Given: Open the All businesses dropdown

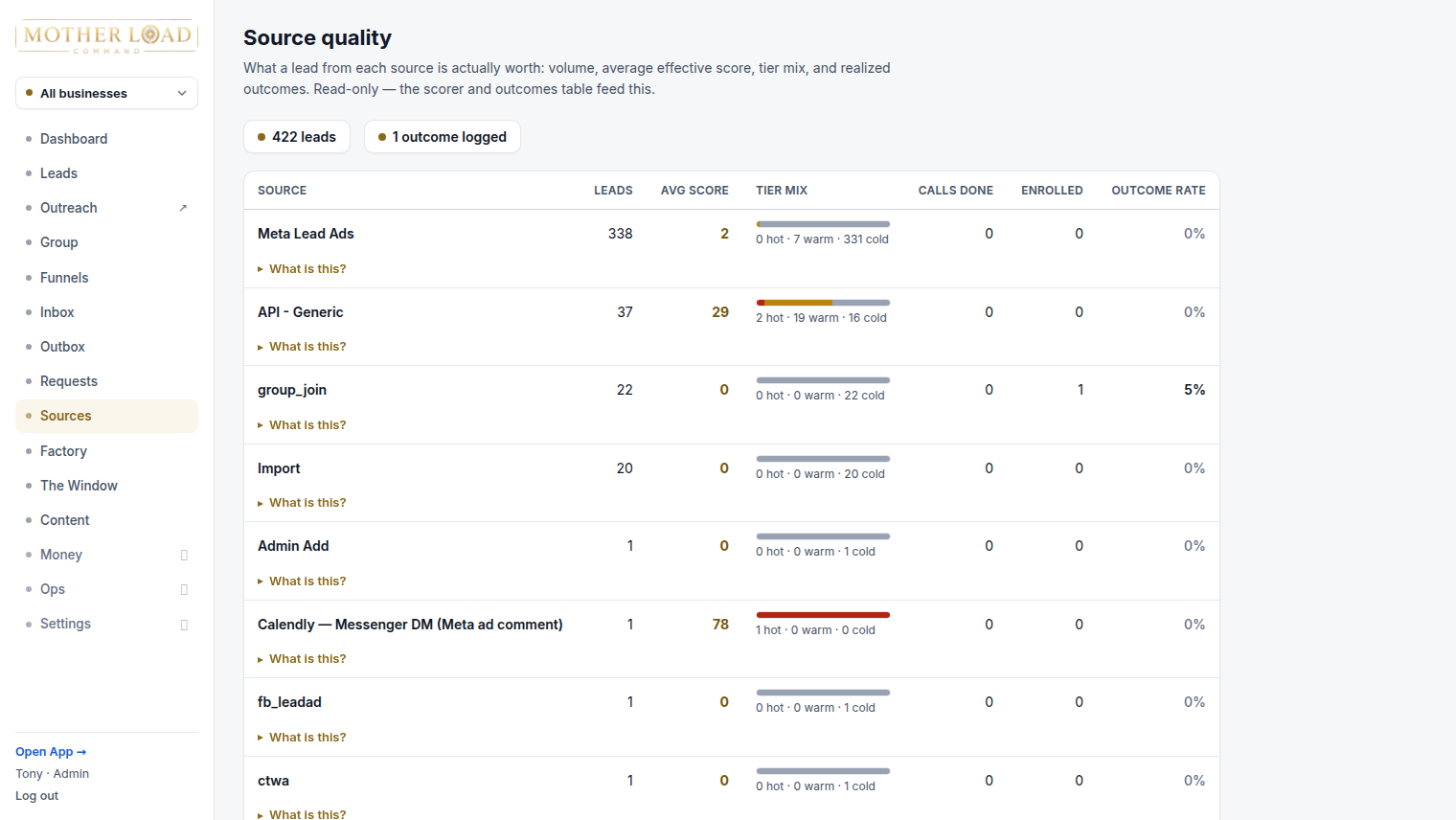Looking at the screenshot, I should (x=106, y=93).
